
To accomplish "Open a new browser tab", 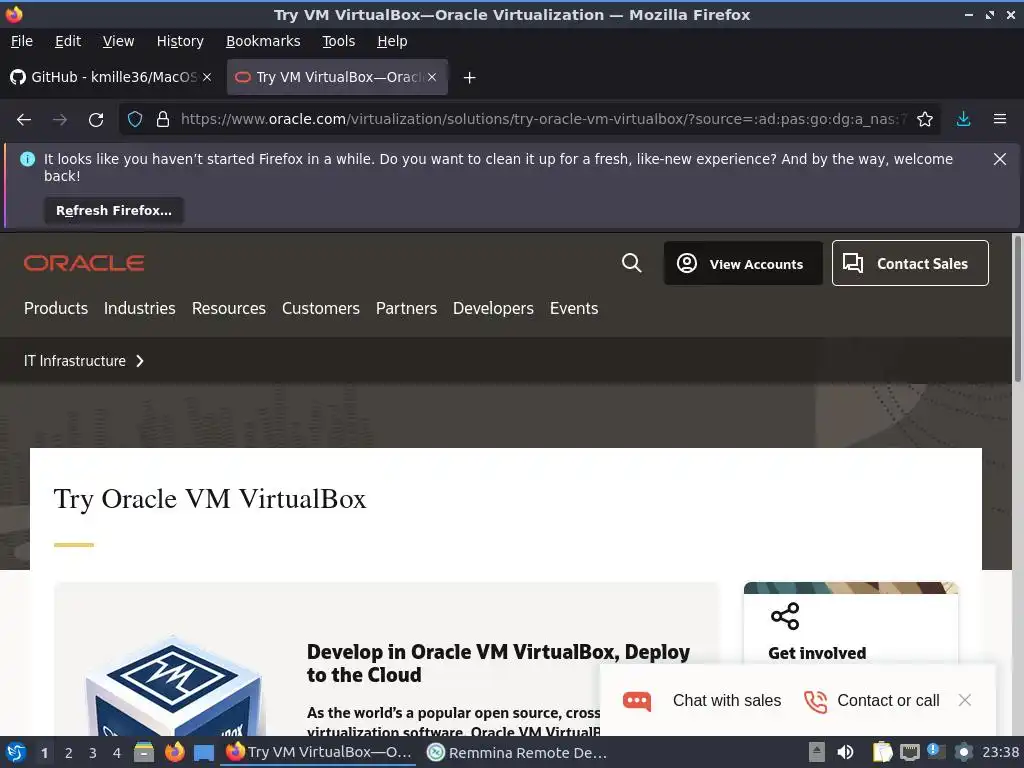I will coord(469,78).
